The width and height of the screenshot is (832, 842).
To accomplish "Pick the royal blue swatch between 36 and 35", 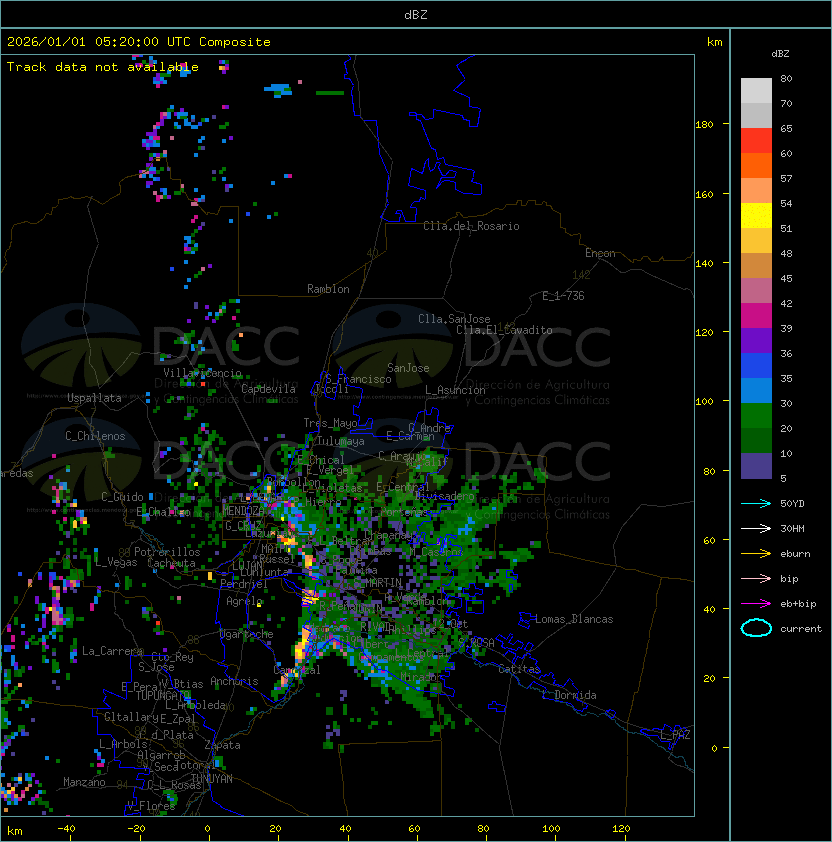I will point(756,366).
